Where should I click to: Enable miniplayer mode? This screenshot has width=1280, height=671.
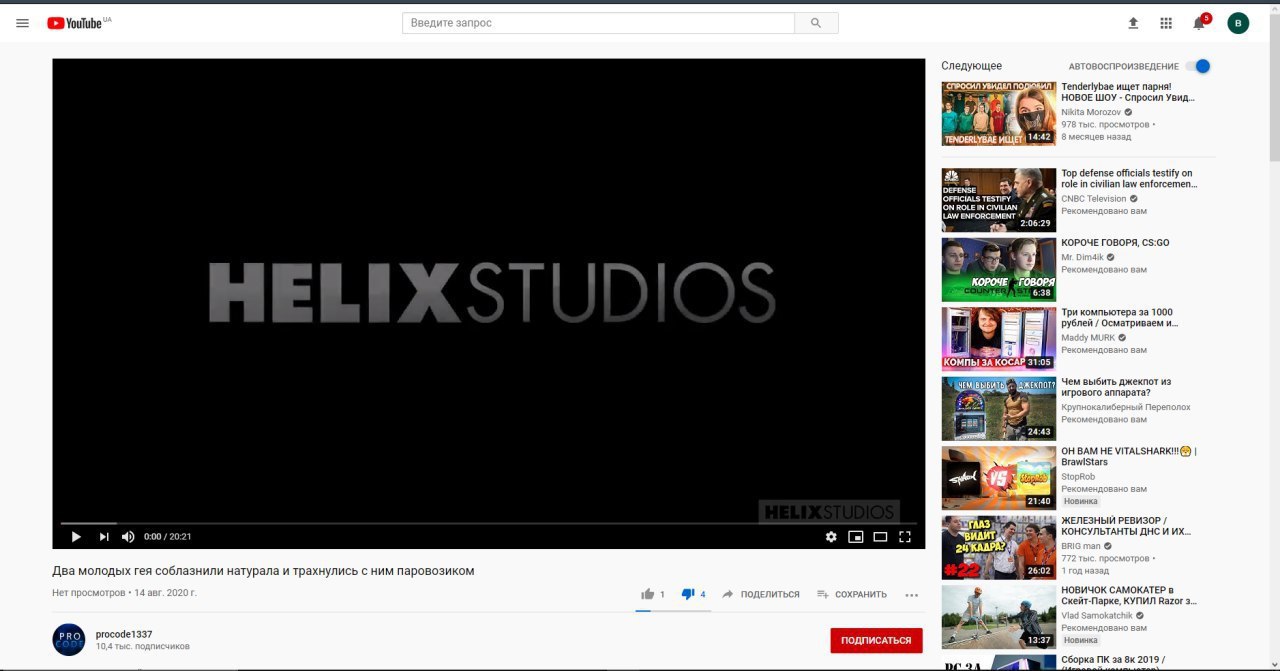point(856,537)
